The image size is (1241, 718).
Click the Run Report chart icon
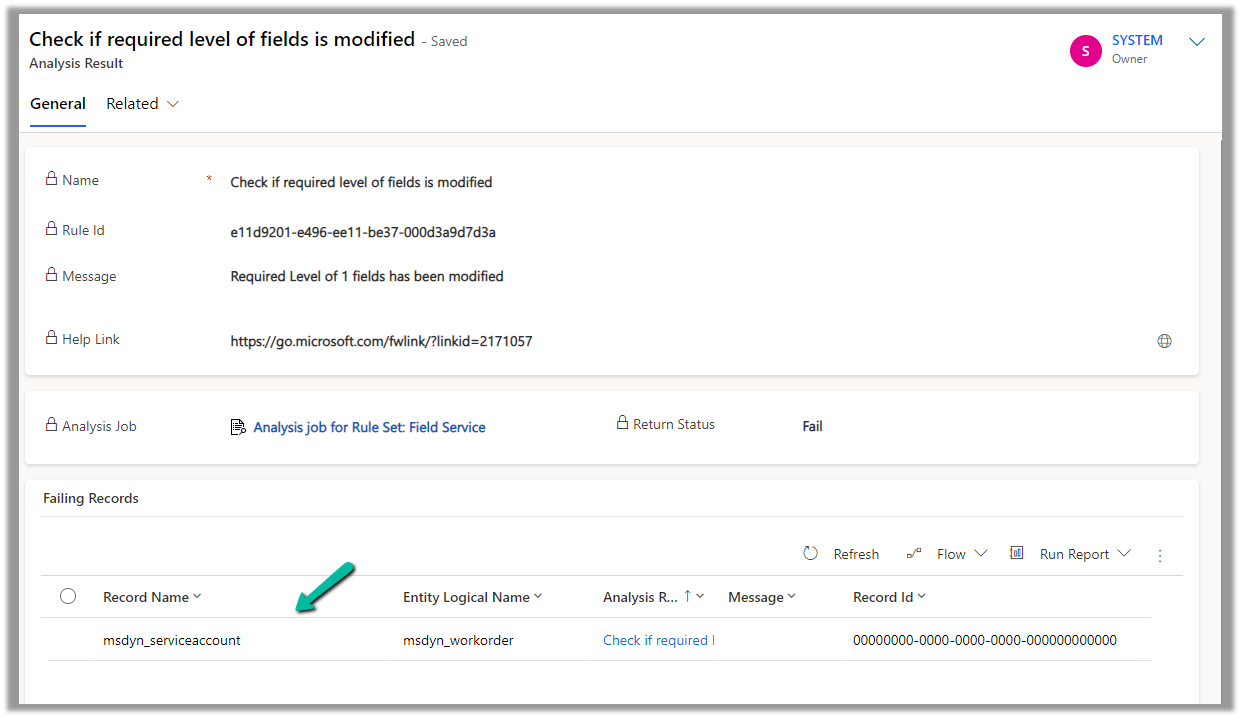coord(1017,553)
